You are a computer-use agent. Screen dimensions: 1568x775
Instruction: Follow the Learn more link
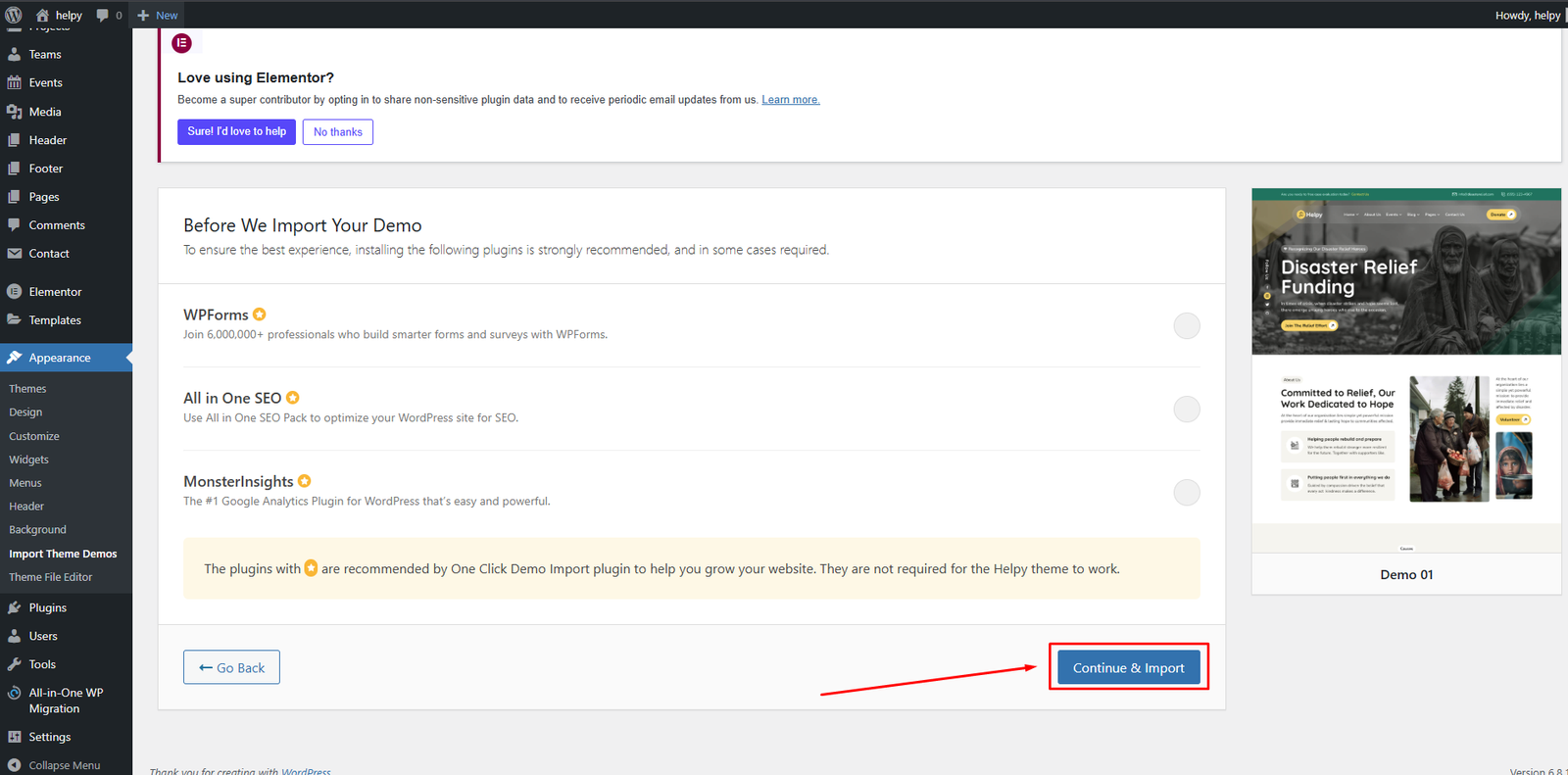coord(791,100)
